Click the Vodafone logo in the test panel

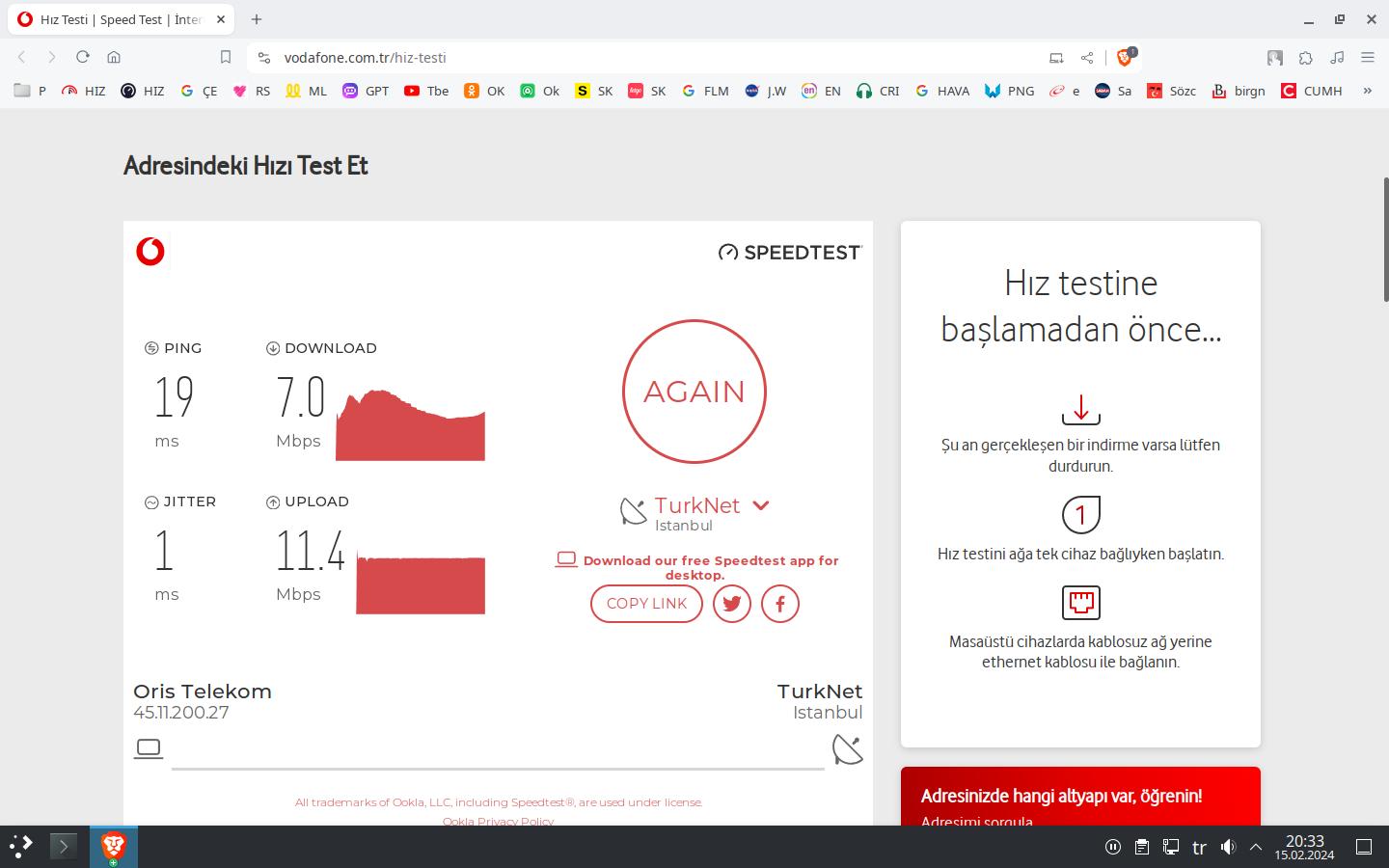coord(150,252)
